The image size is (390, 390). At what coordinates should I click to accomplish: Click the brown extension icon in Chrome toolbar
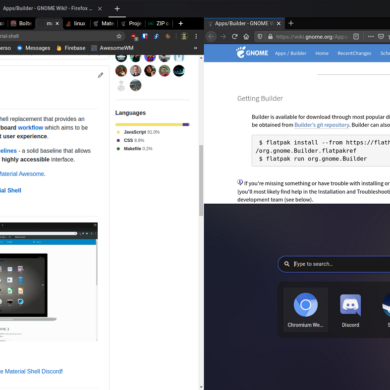[x=168, y=36]
